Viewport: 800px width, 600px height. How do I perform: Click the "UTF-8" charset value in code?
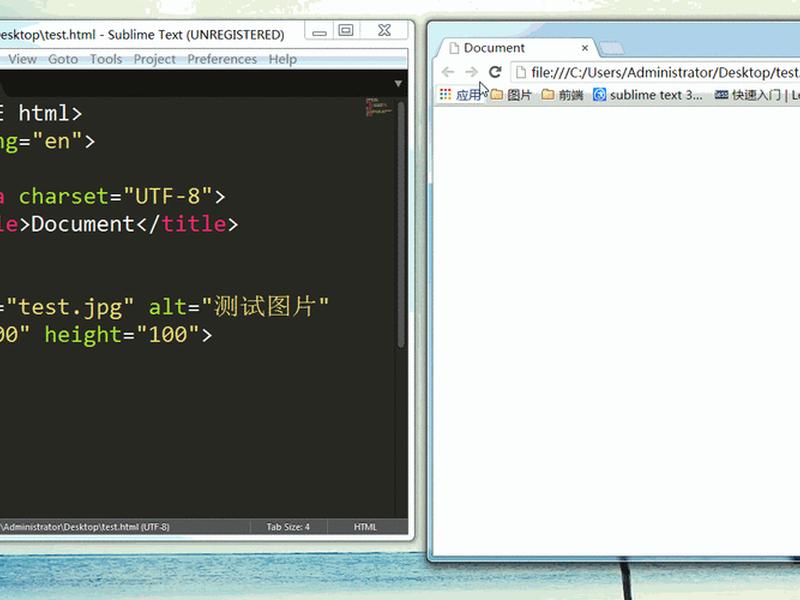coord(167,196)
